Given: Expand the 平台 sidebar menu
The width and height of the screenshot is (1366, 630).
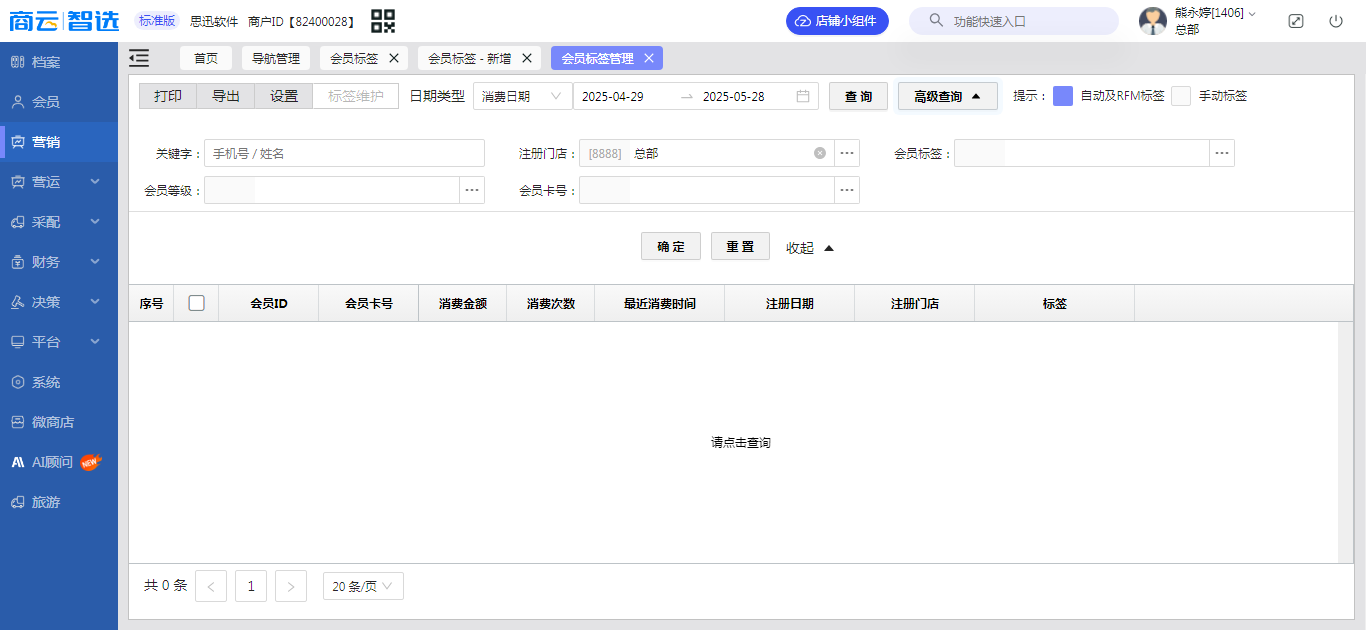Looking at the screenshot, I should 59,342.
